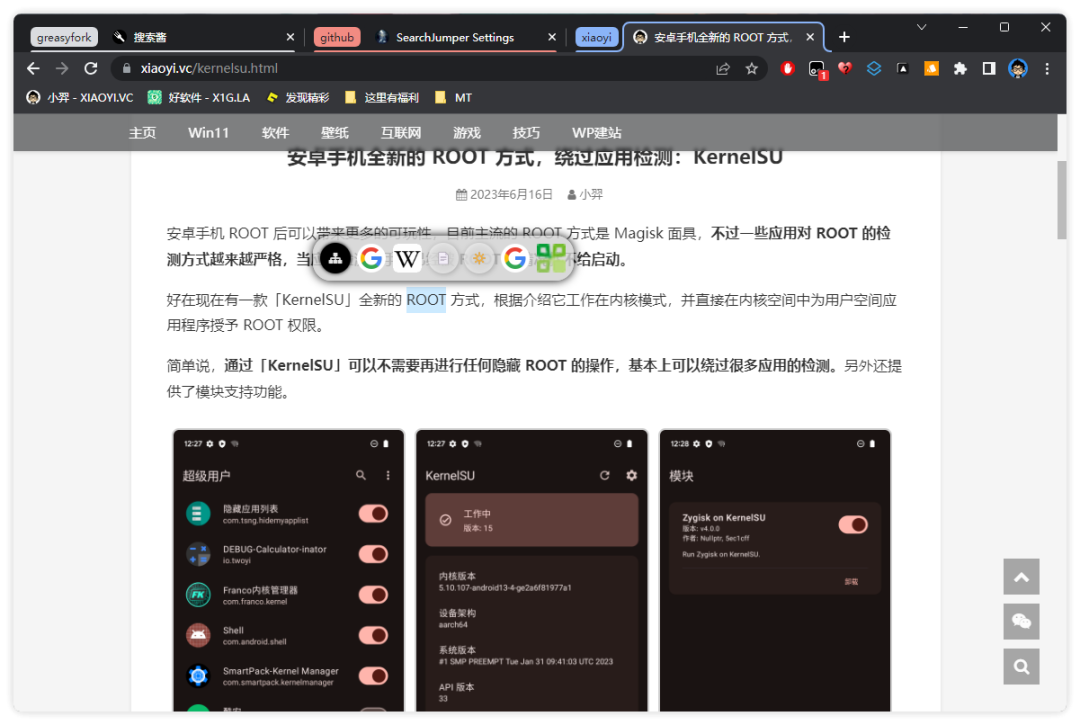The image size is (1080, 725).
Task: Open the Extensions puzzle-piece menu
Action: pyautogui.click(x=960, y=68)
